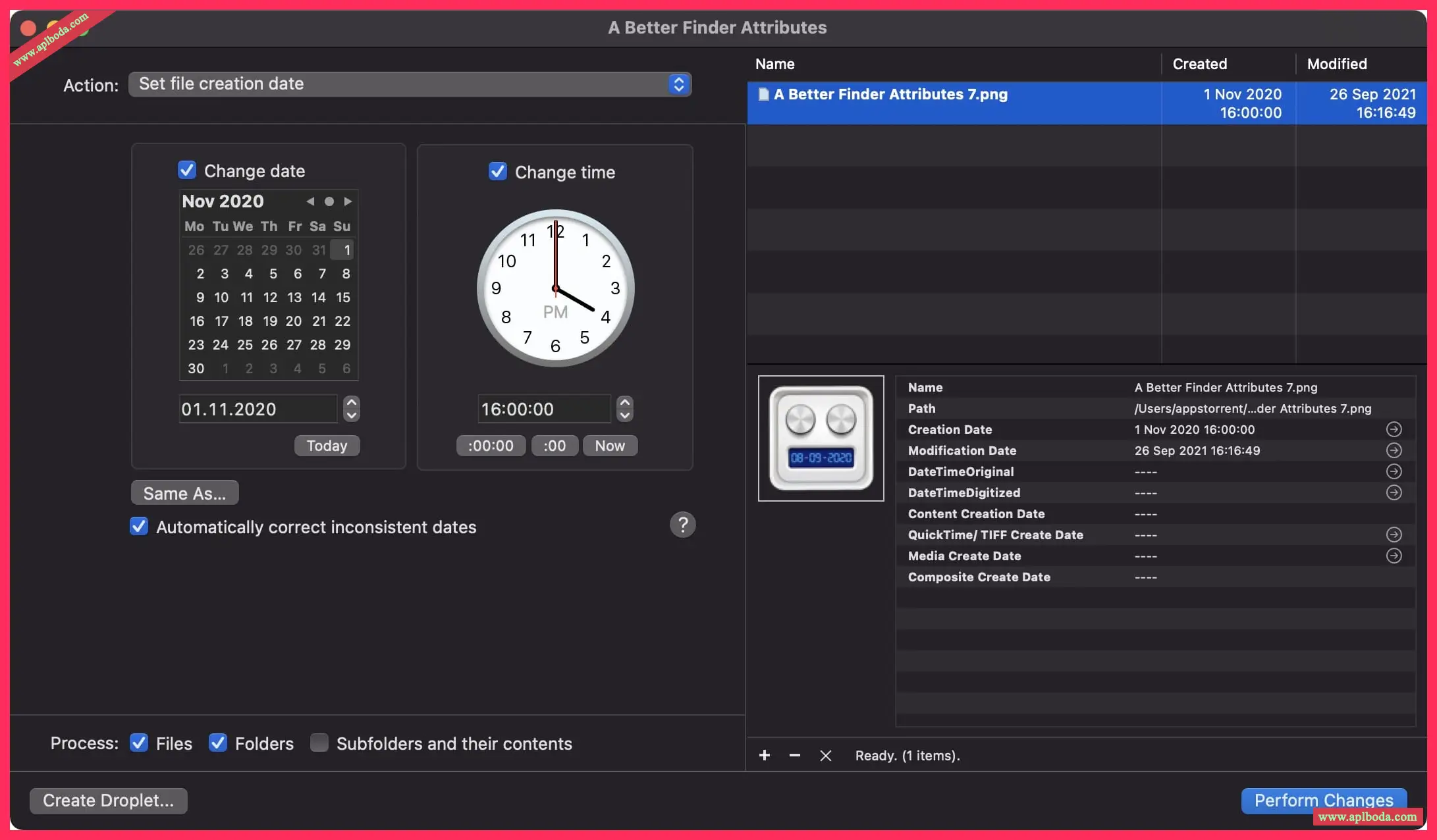Click the arrow beside DateTimeDigitized

point(1394,492)
